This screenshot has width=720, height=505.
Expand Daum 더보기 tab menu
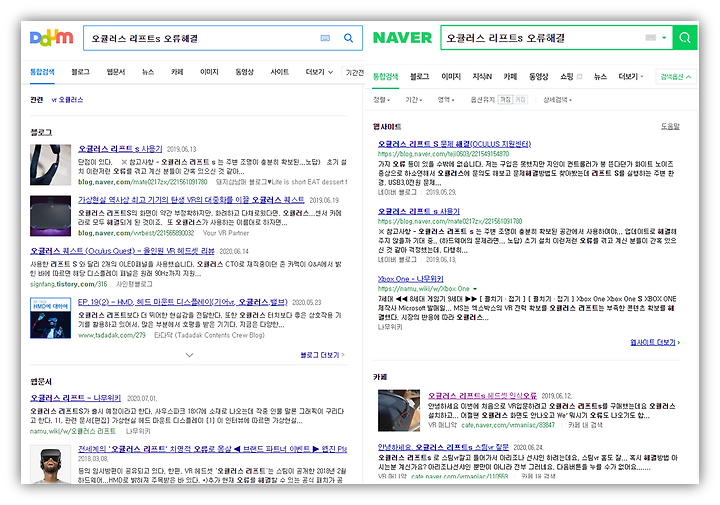click(x=319, y=72)
